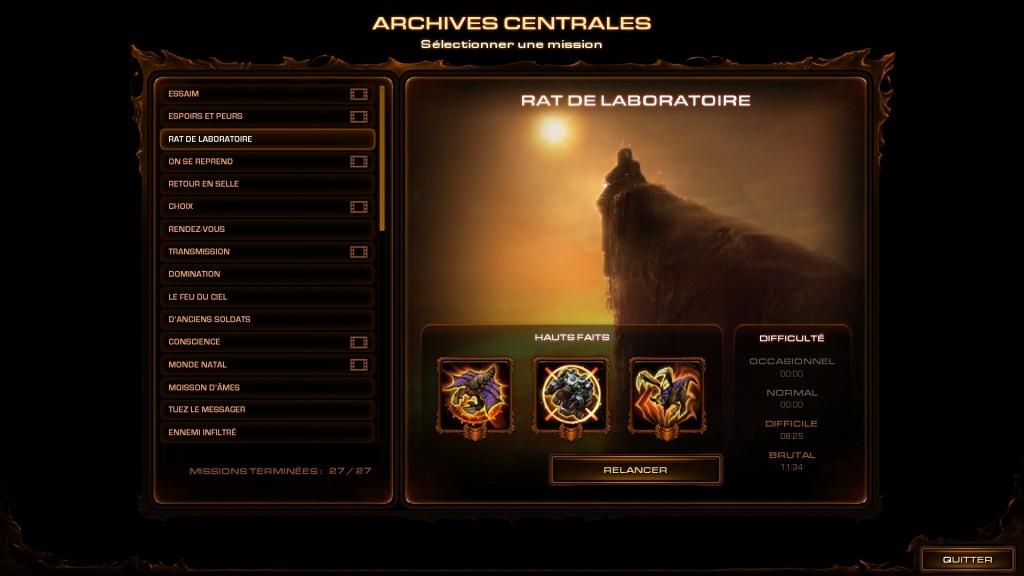Select Occasionnel difficulty
1024x576 pixels.
point(792,361)
